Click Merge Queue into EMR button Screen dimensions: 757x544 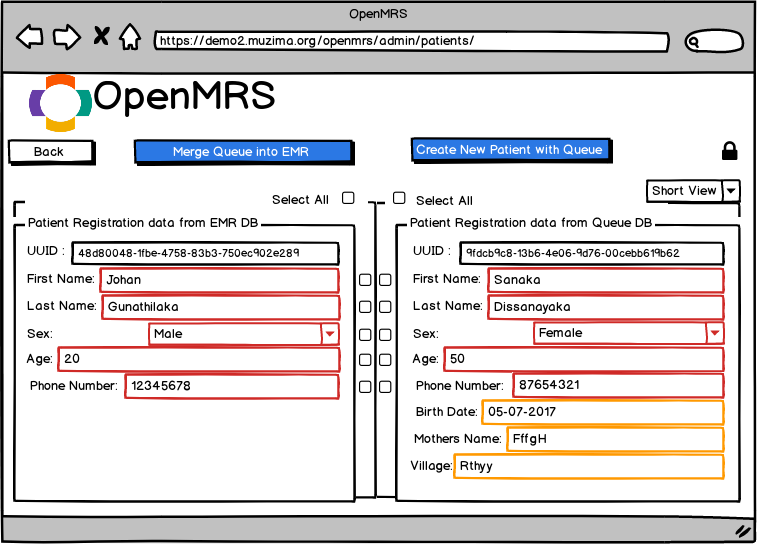(x=243, y=152)
